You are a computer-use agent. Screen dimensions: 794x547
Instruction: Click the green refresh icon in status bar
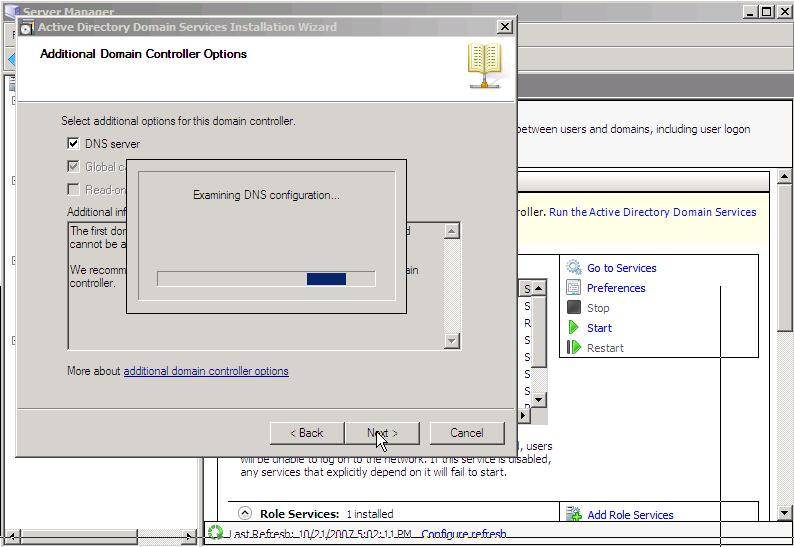coord(215,532)
